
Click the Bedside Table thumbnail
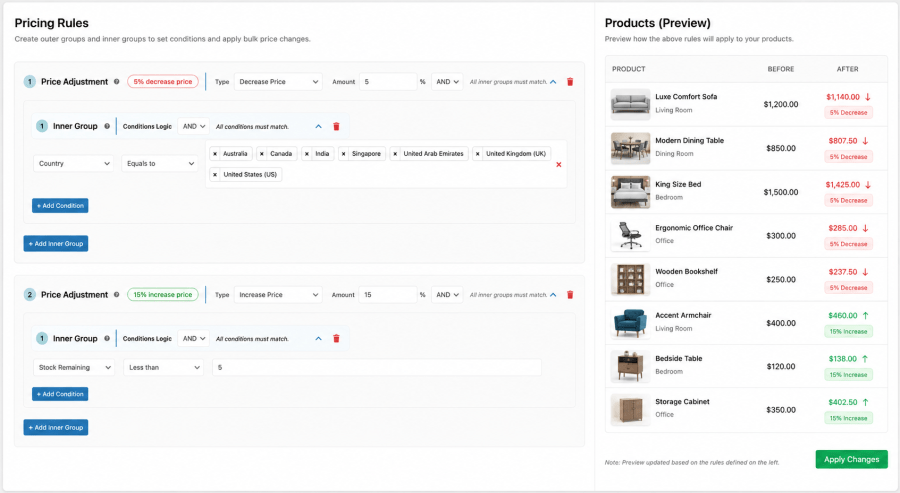(630, 366)
